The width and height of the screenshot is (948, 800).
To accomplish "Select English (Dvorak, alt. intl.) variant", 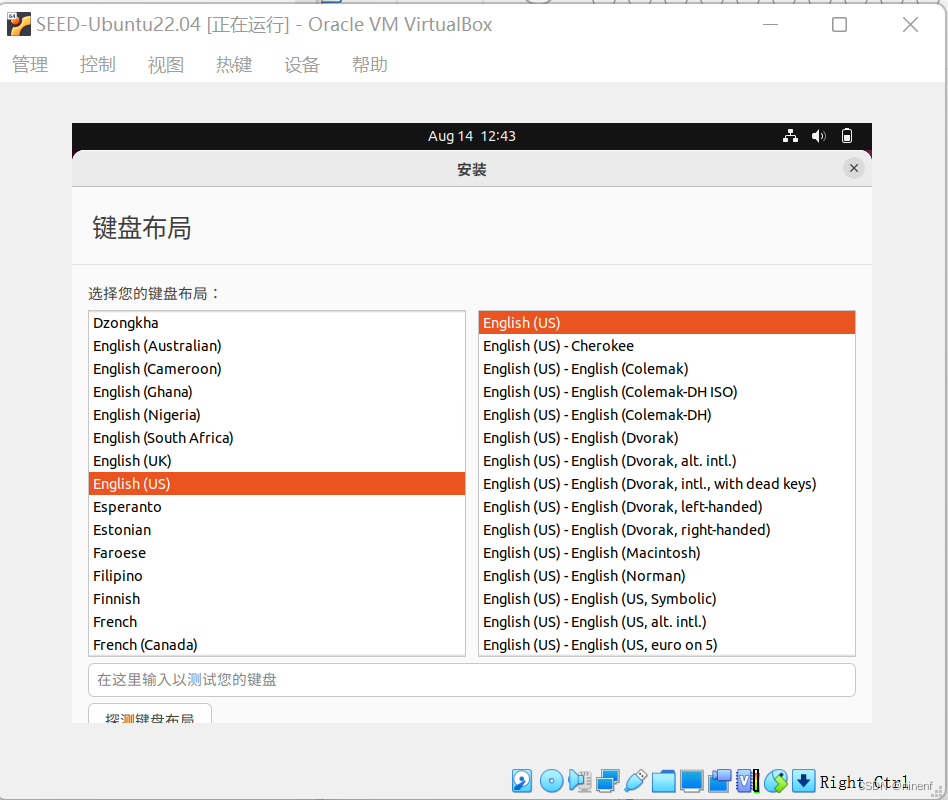I will [x=667, y=461].
